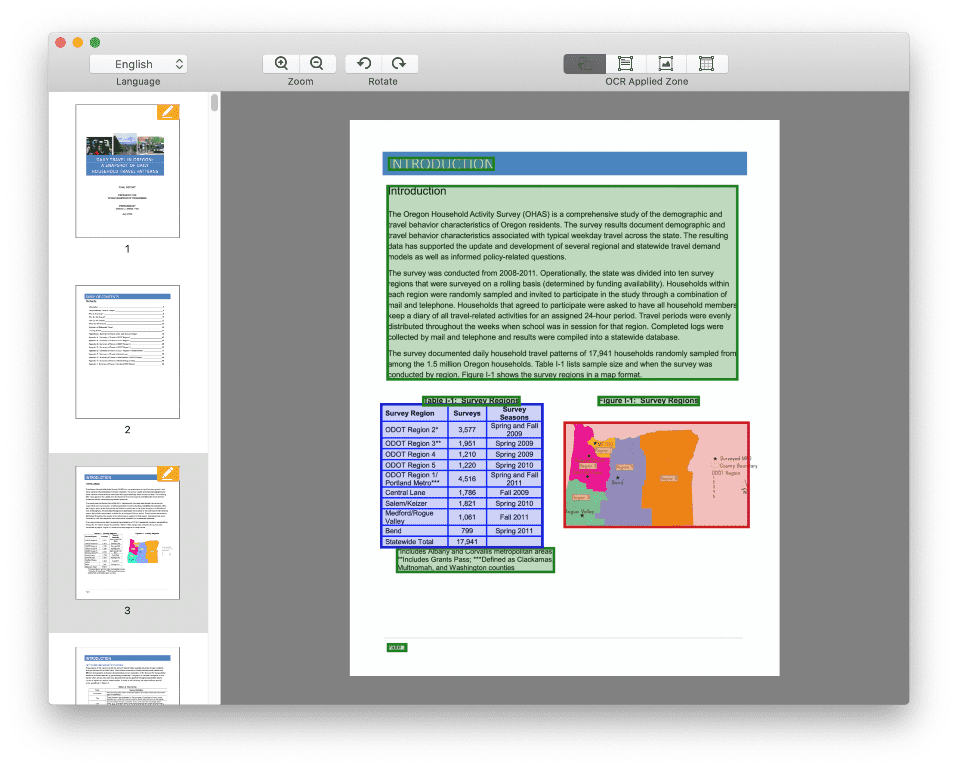The image size is (957, 768).
Task: Click the 'ODOT Region 3**' cell
Action: (415, 444)
